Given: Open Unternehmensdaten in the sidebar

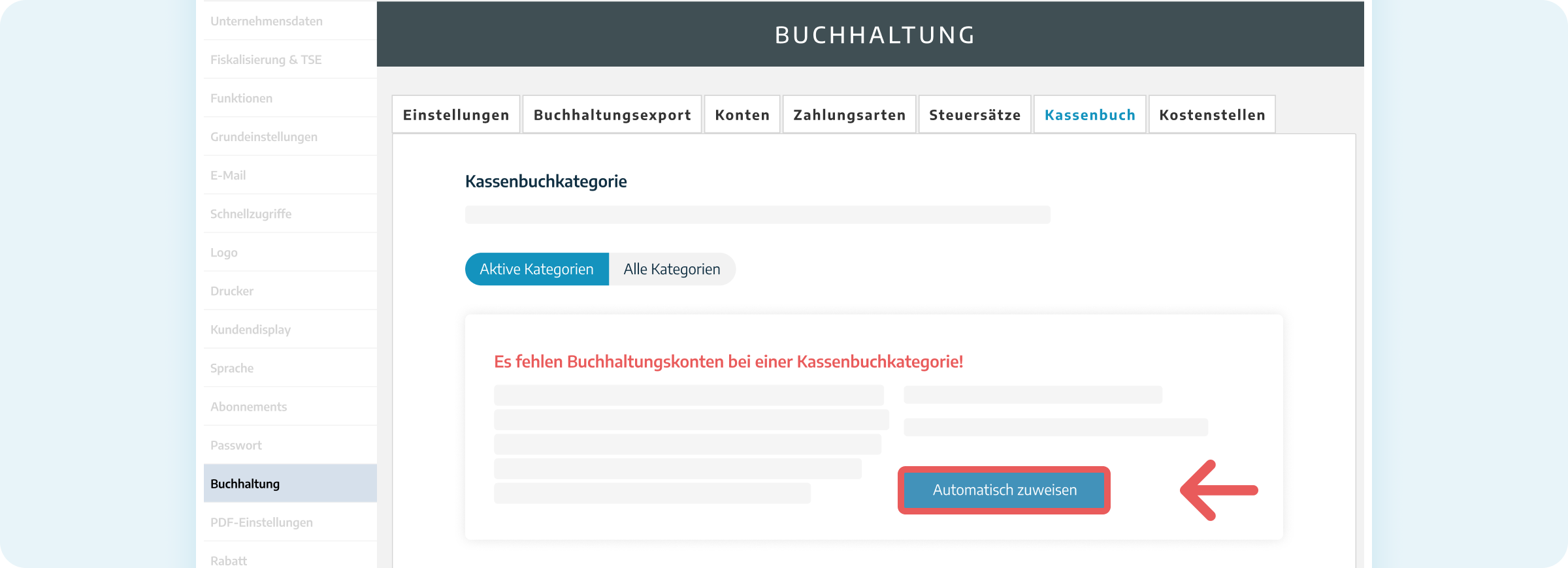Looking at the screenshot, I should pyautogui.click(x=290, y=21).
